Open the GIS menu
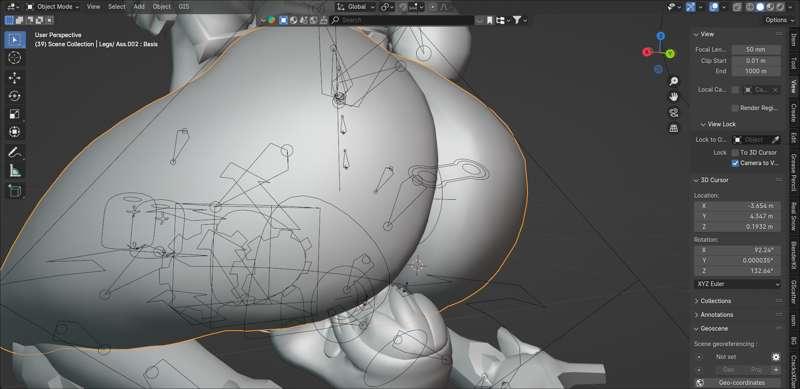 point(184,7)
